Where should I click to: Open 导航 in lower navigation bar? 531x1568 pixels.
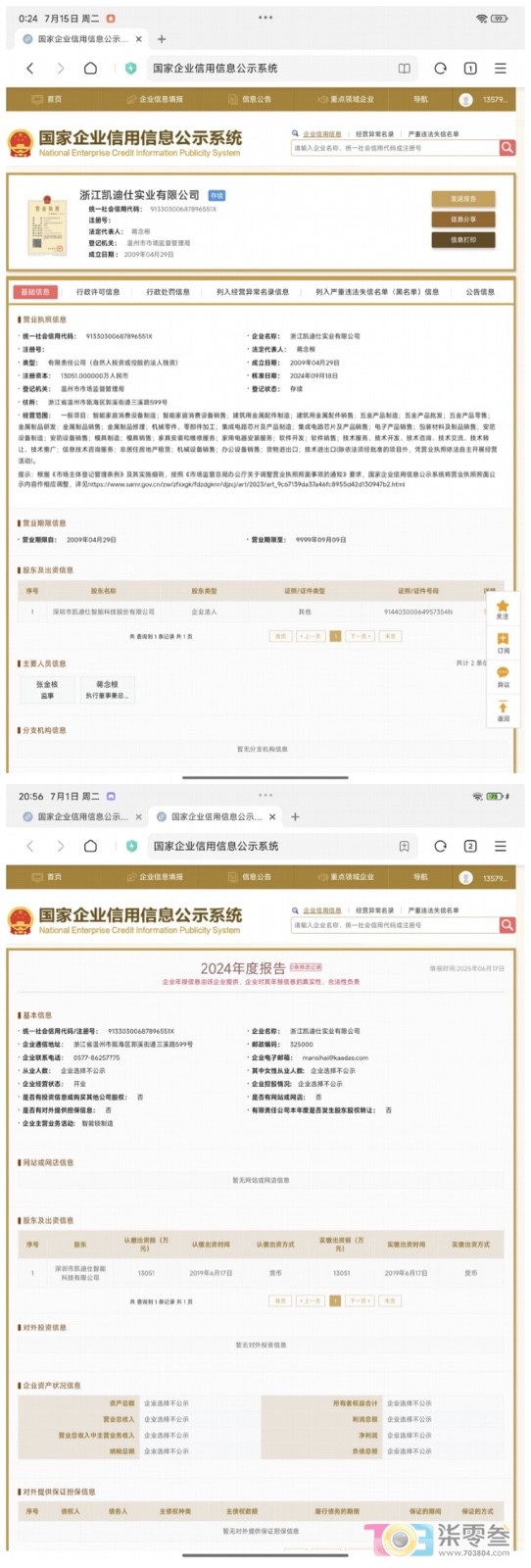pyautogui.click(x=420, y=877)
